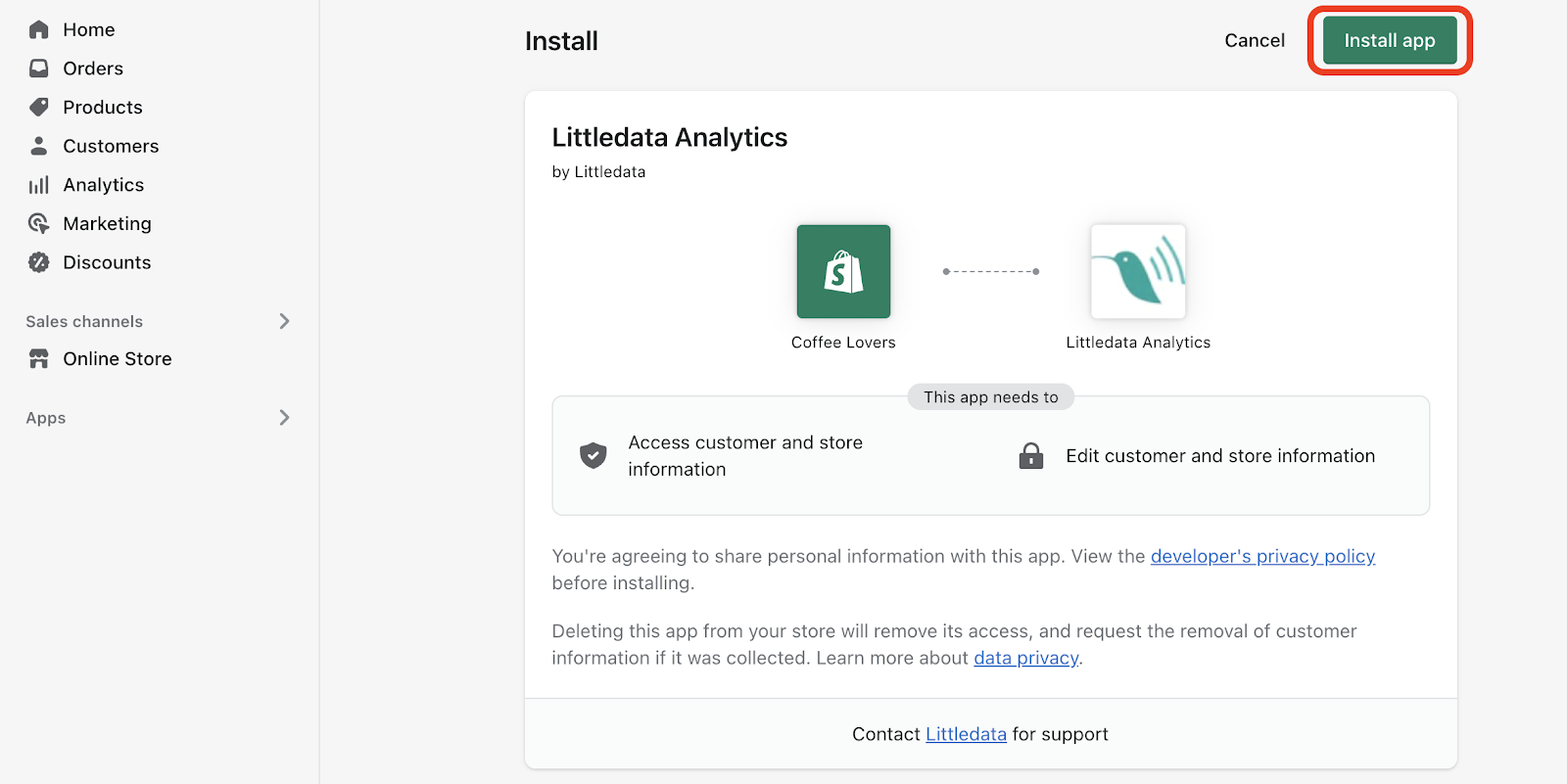Click the Home house icon
Screen dimensions: 1567x784
coord(39,29)
